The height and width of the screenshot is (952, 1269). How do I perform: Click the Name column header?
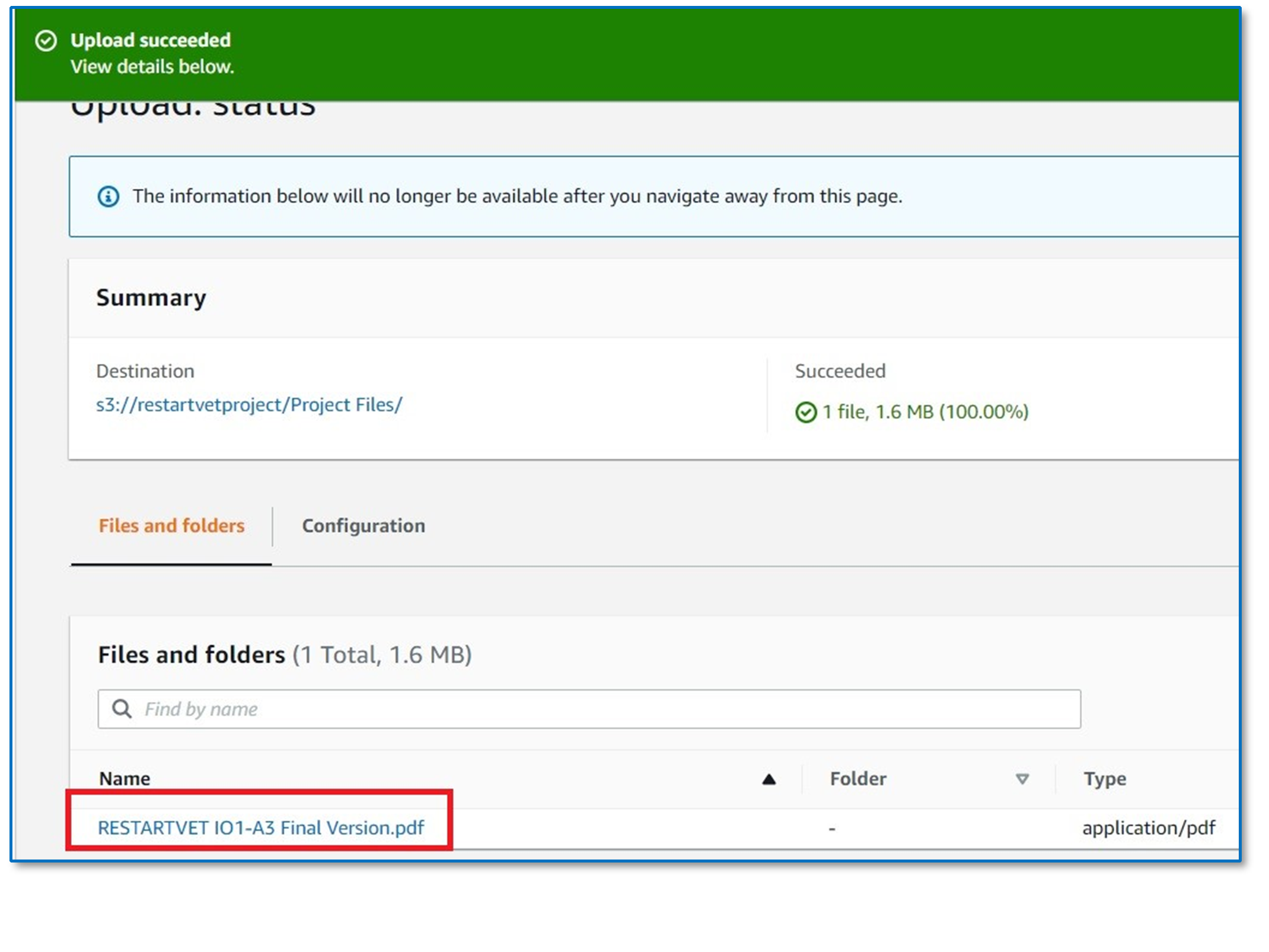pyautogui.click(x=125, y=778)
